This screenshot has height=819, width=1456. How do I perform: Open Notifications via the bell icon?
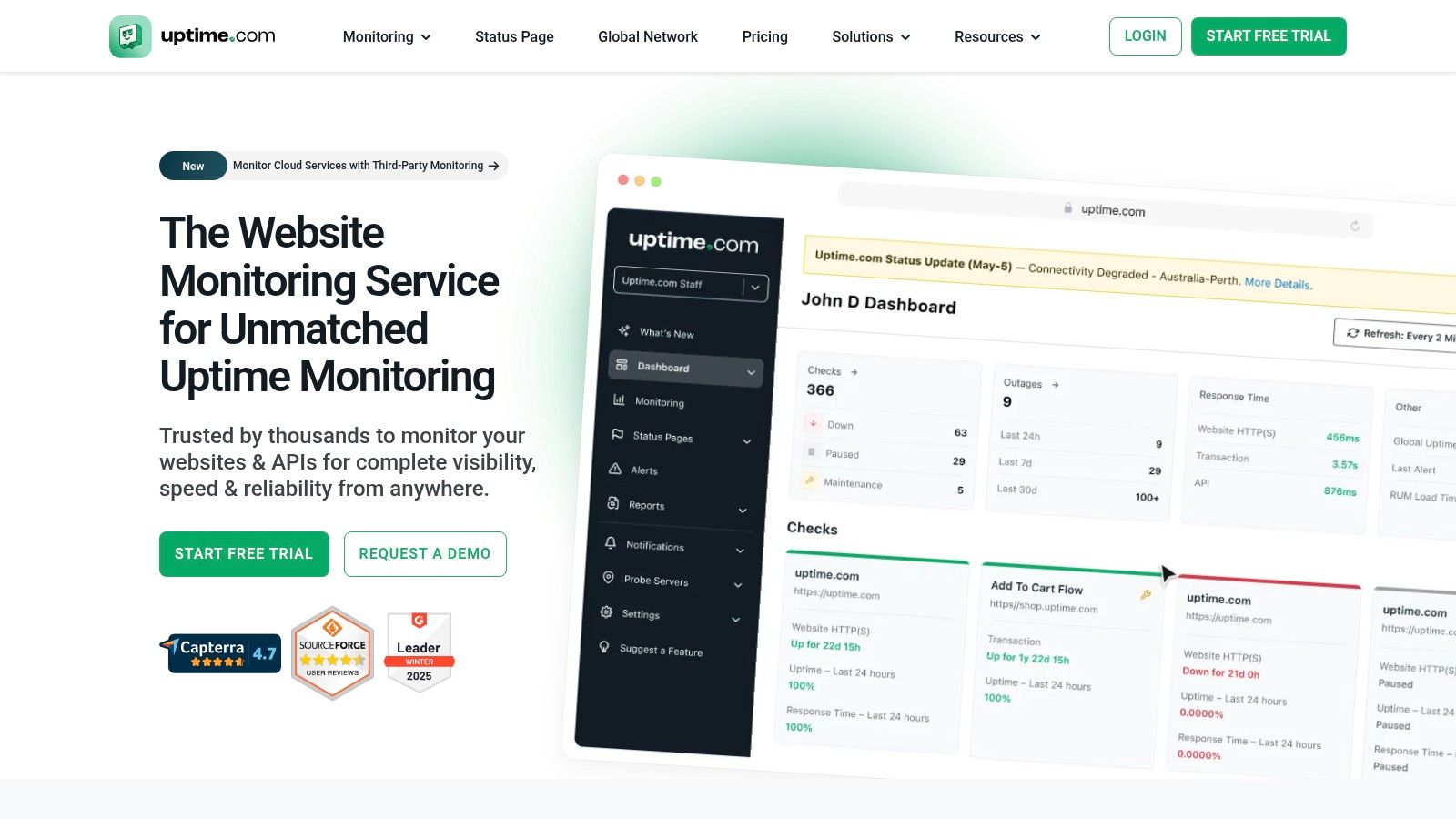pyautogui.click(x=608, y=543)
